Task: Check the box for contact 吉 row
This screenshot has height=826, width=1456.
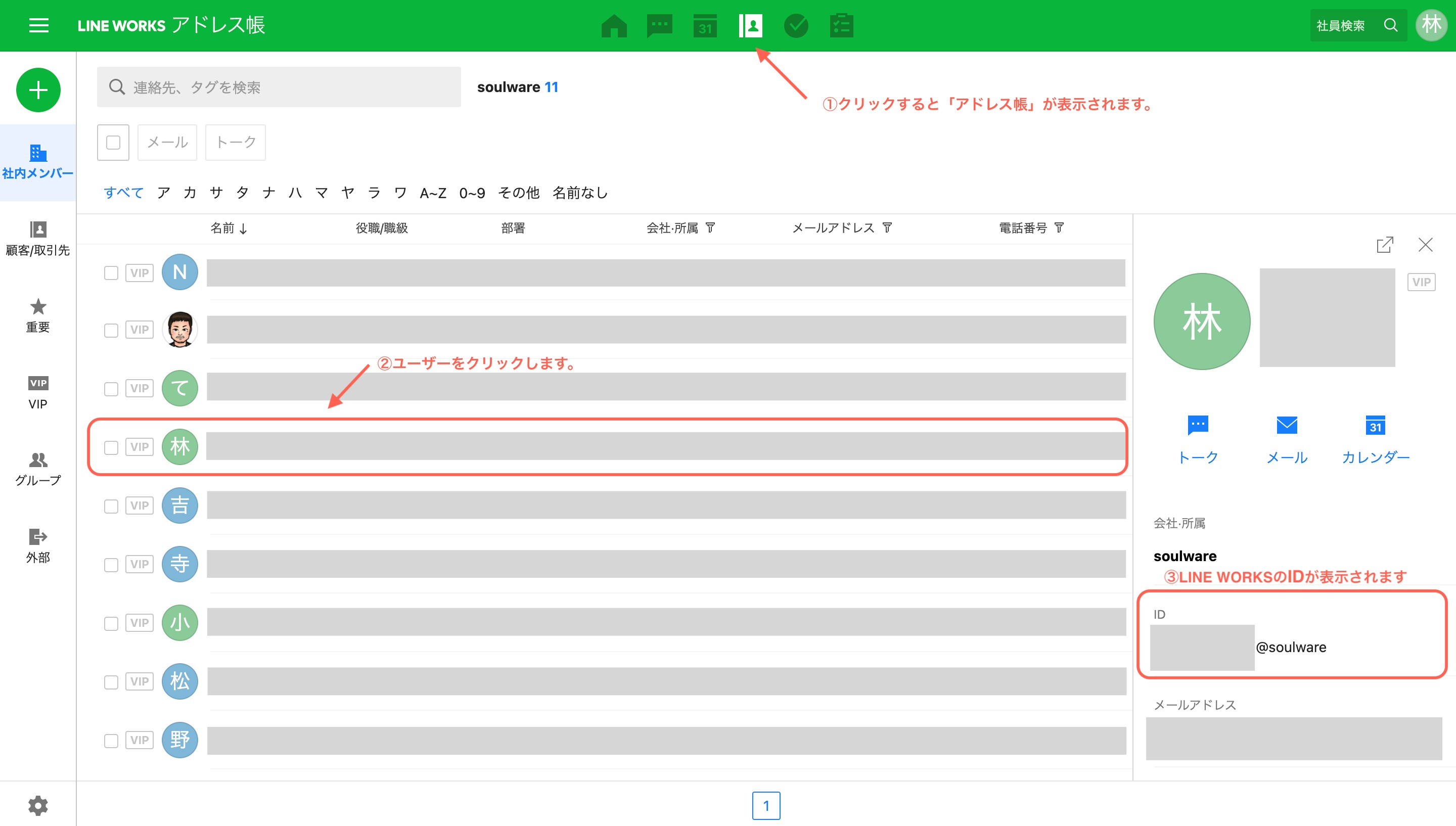Action: [111, 506]
